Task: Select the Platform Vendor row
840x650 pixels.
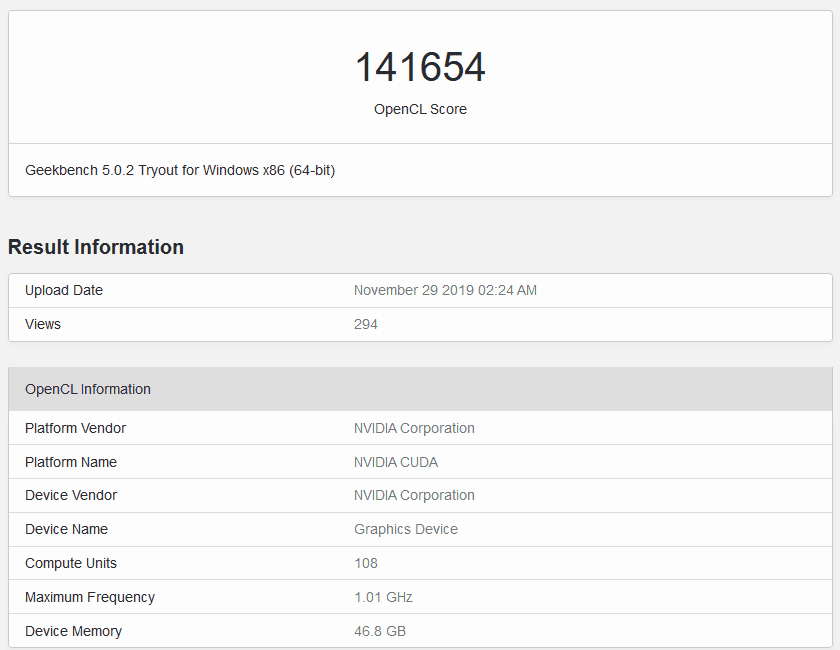Action: point(75,427)
